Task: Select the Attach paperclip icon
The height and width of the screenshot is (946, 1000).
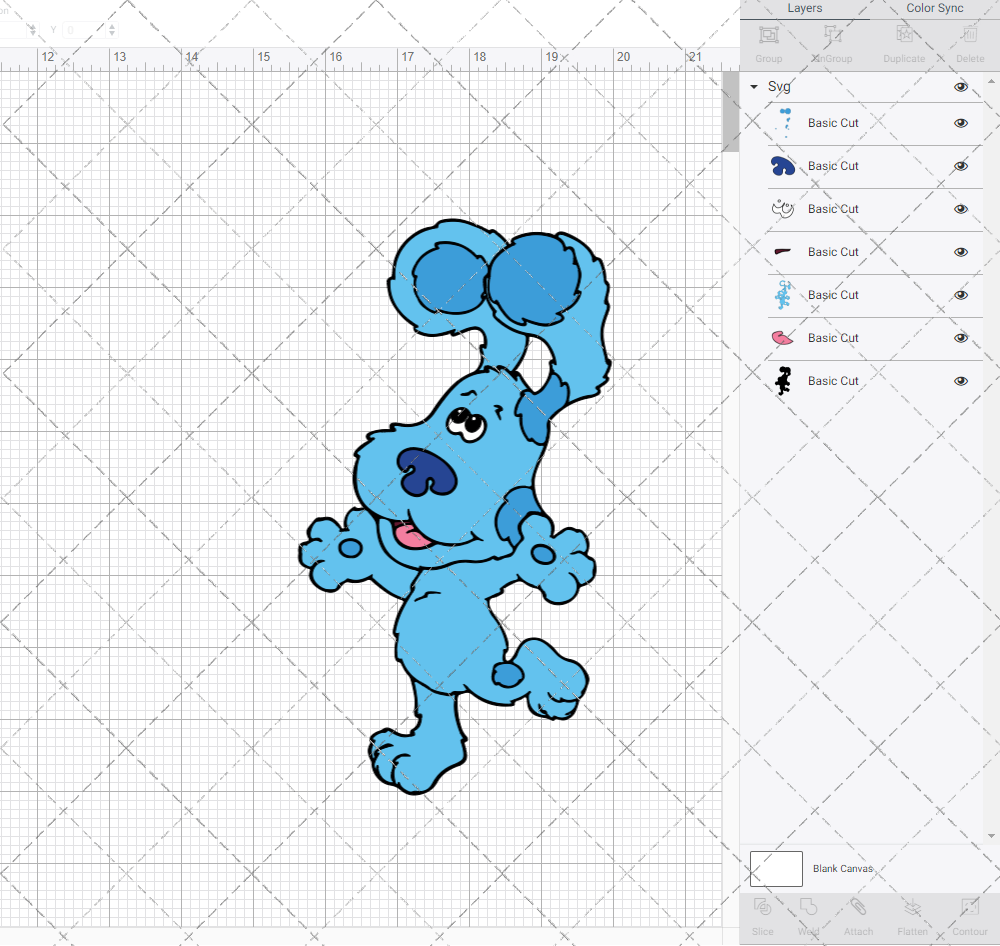Action: (858, 906)
